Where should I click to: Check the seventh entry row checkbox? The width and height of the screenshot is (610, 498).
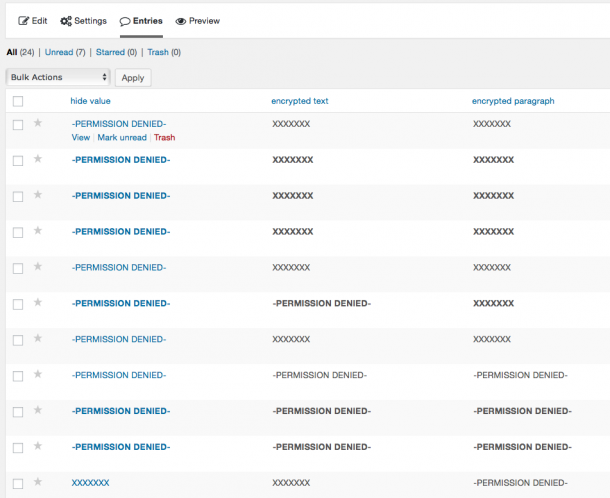pos(18,340)
